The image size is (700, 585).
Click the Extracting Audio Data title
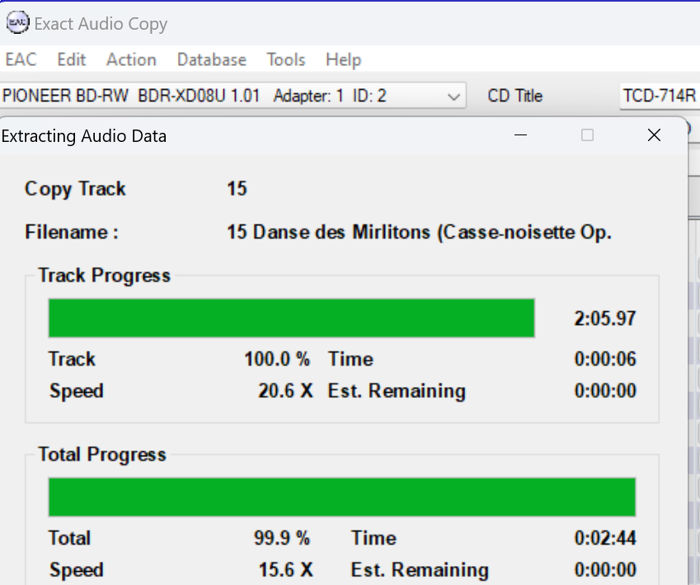[x=84, y=136]
